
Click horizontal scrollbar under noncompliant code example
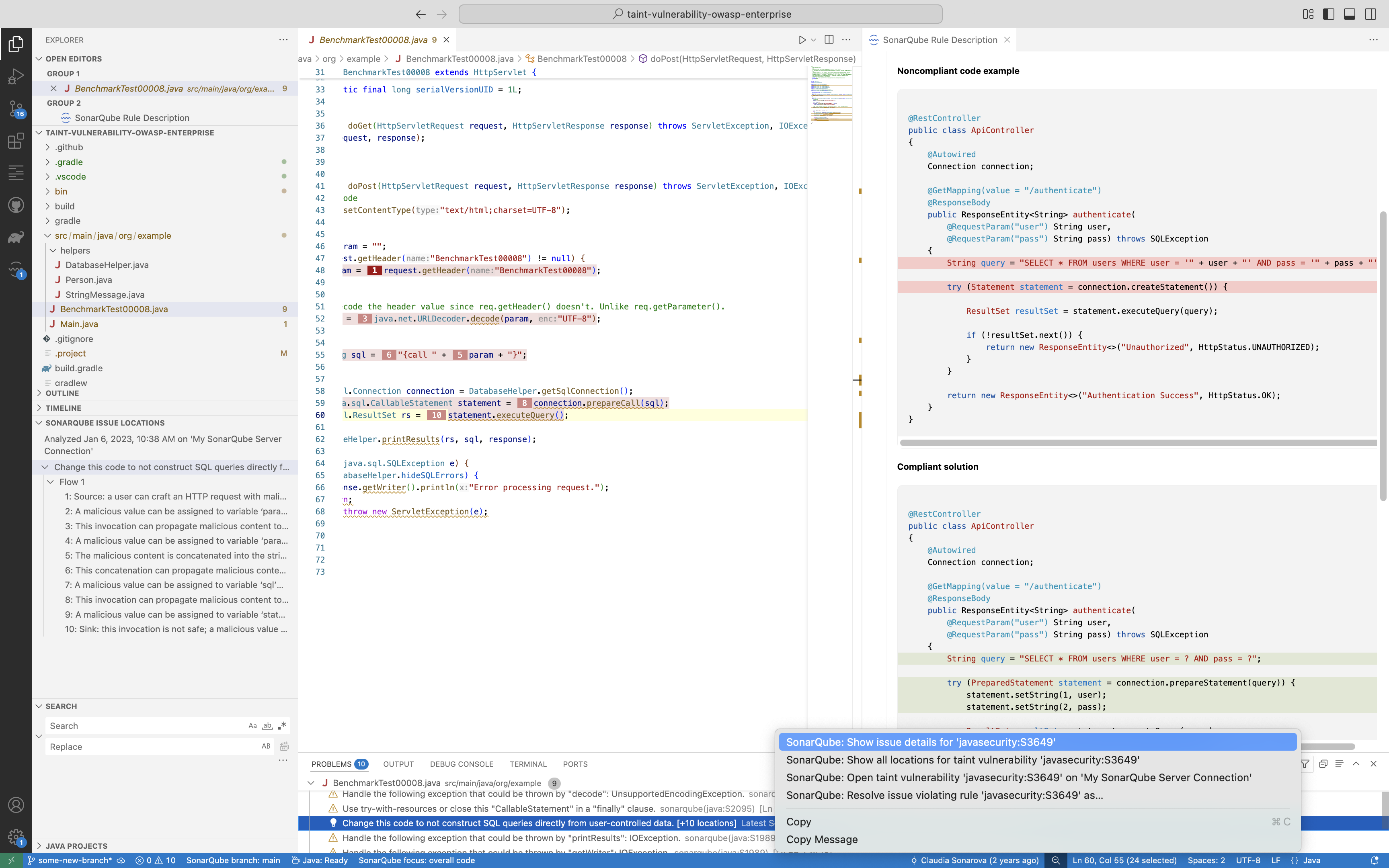(x=1137, y=442)
